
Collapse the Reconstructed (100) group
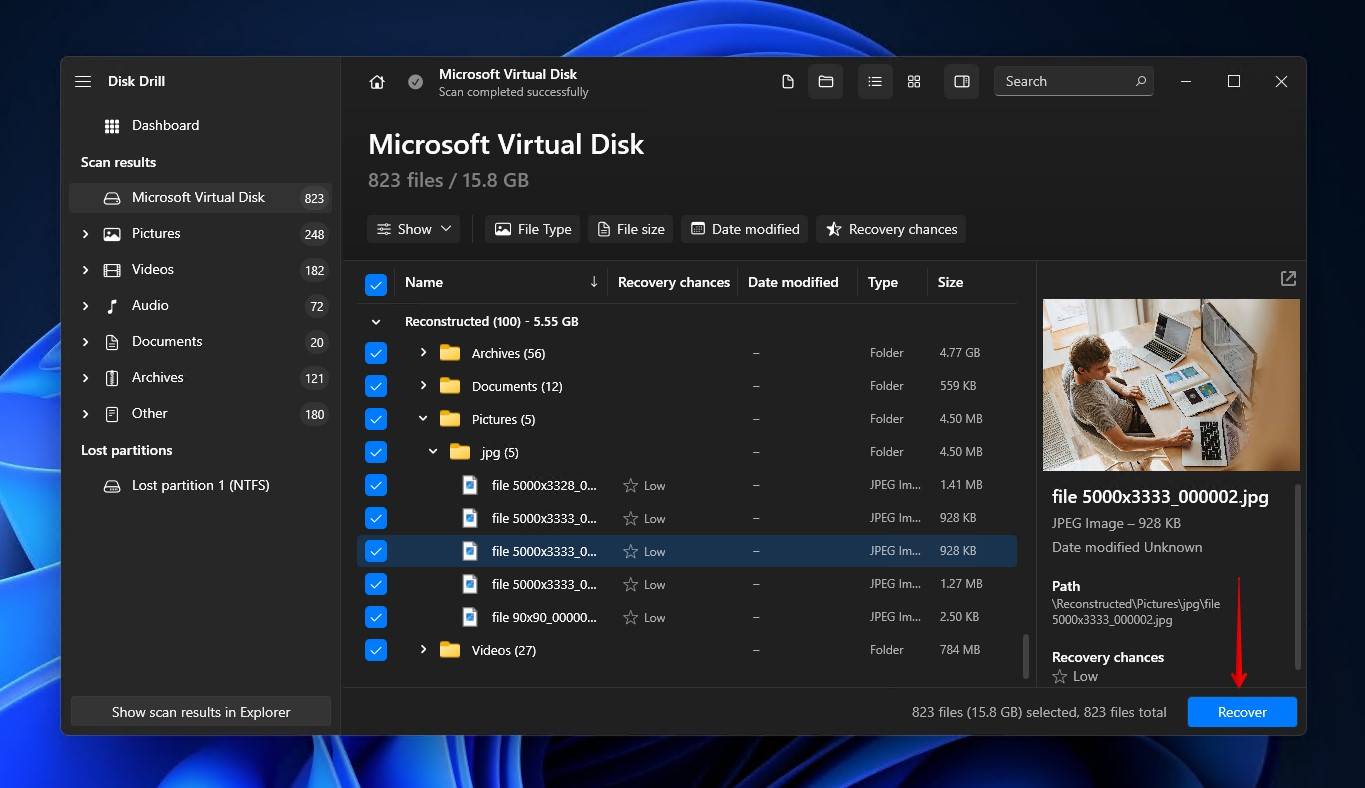click(376, 322)
